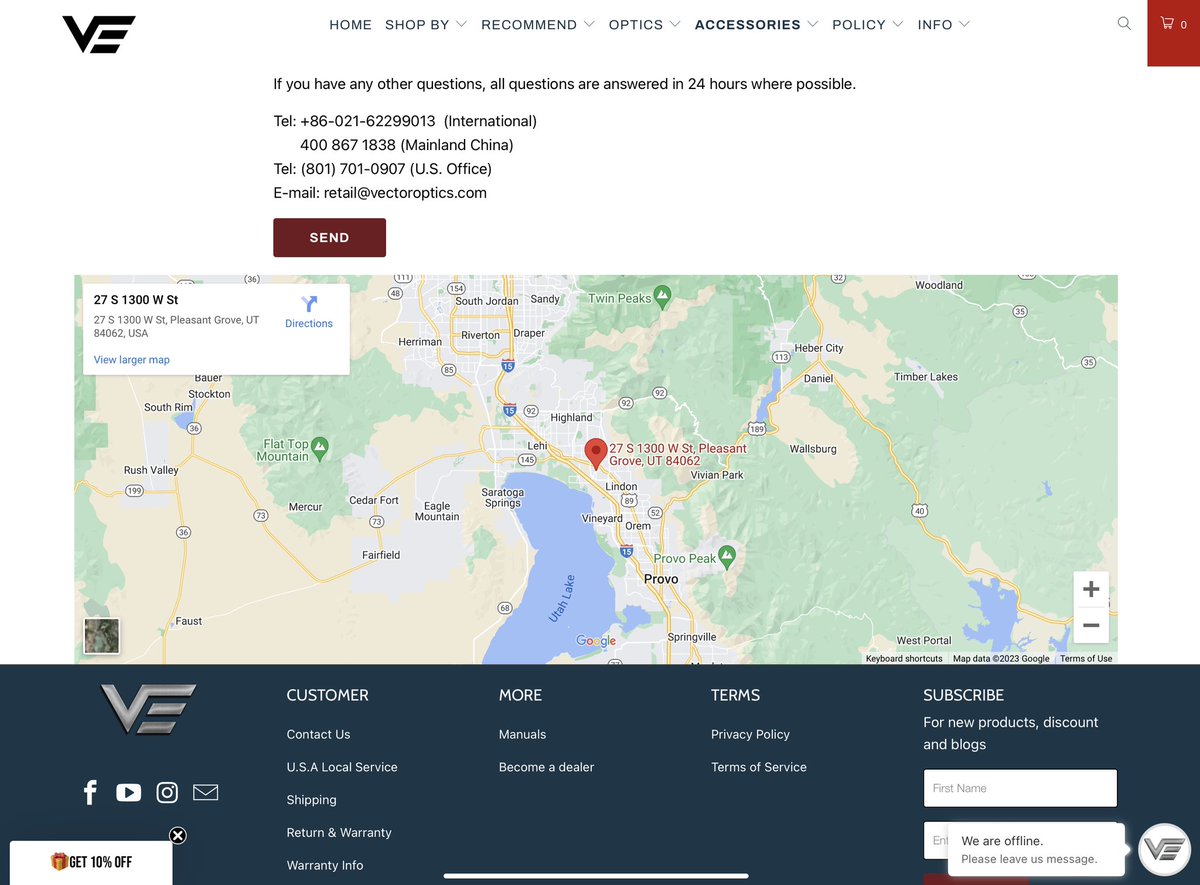Click the Google logo on map
The width and height of the screenshot is (1200, 885).
[596, 641]
